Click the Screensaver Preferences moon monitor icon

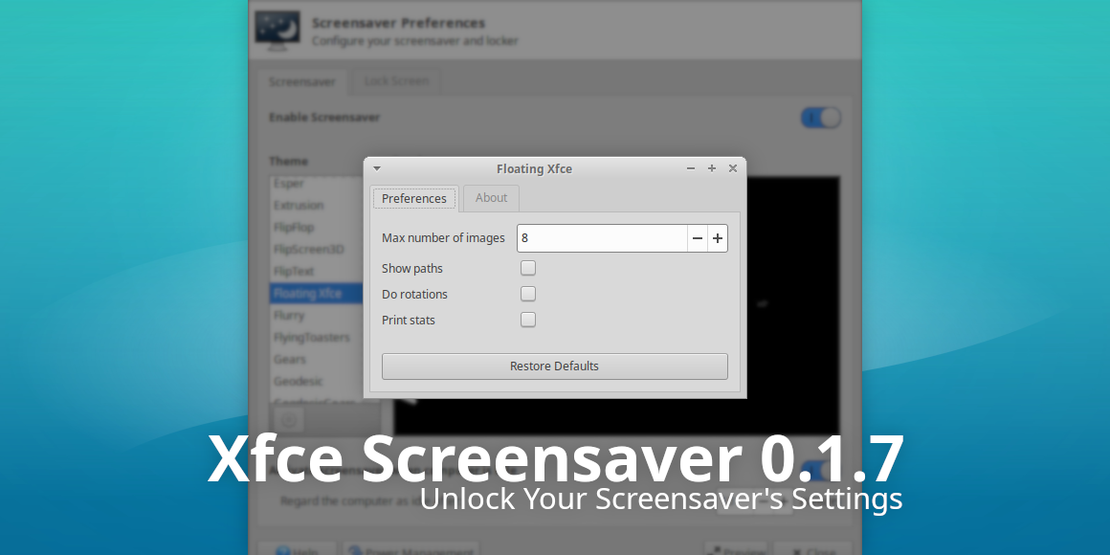click(280, 31)
